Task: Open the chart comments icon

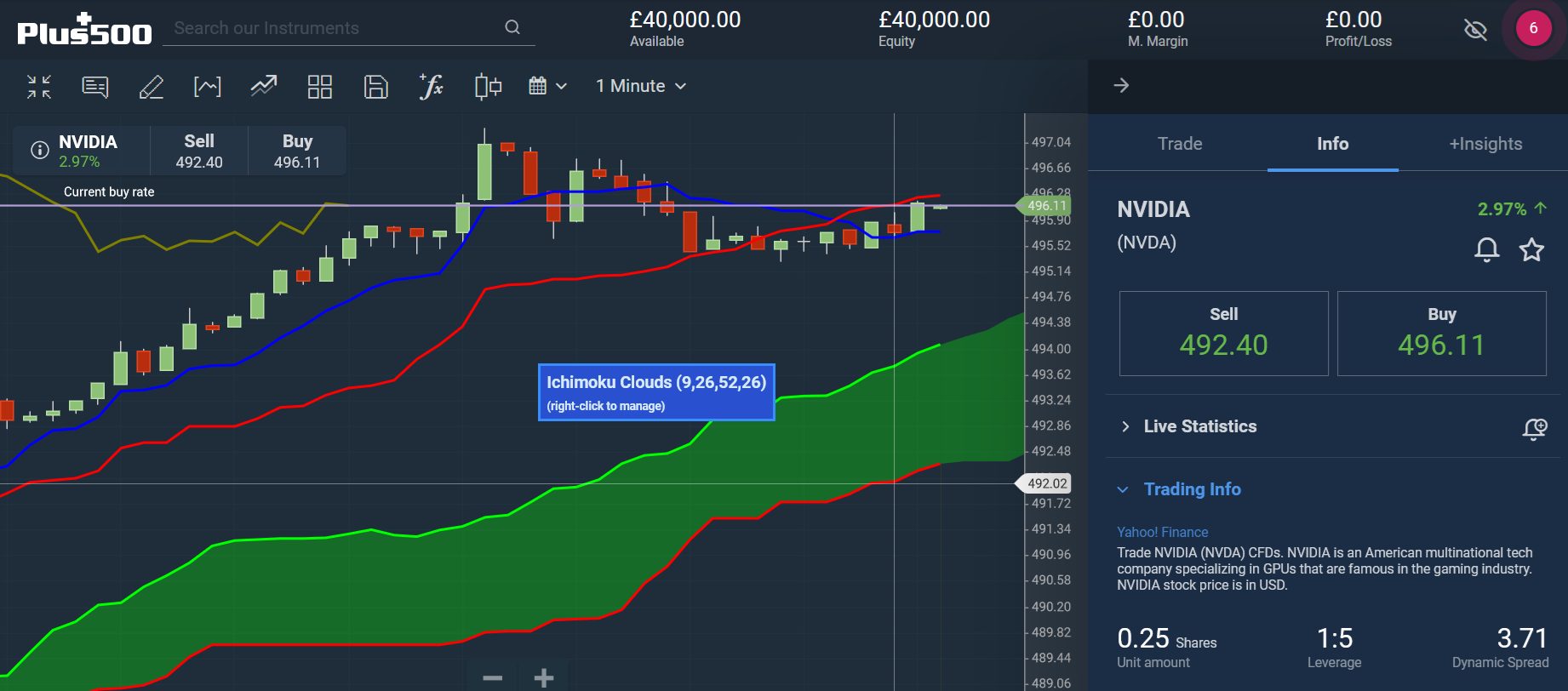Action: point(94,86)
